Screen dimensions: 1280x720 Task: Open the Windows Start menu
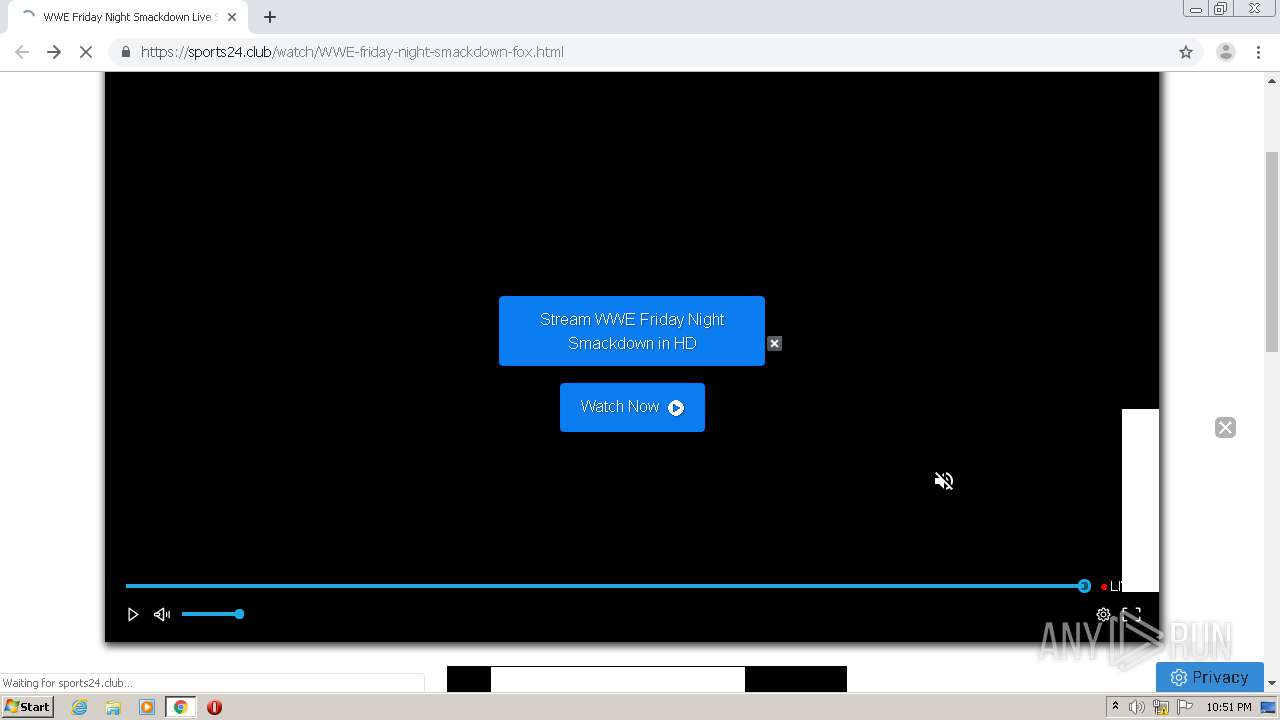27,707
